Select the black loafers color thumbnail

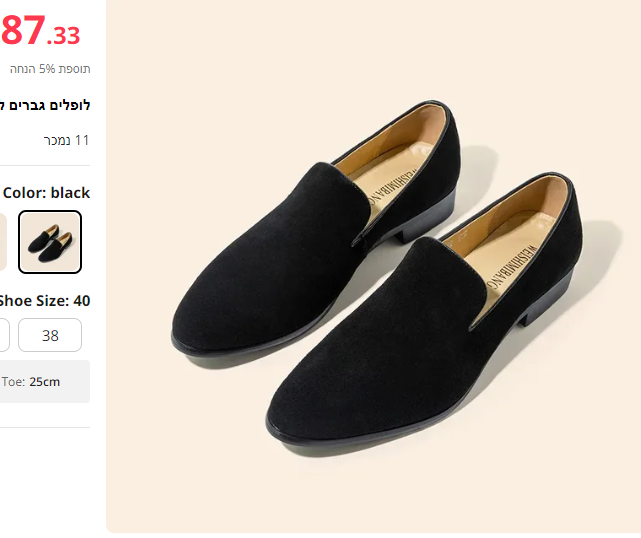50,241
